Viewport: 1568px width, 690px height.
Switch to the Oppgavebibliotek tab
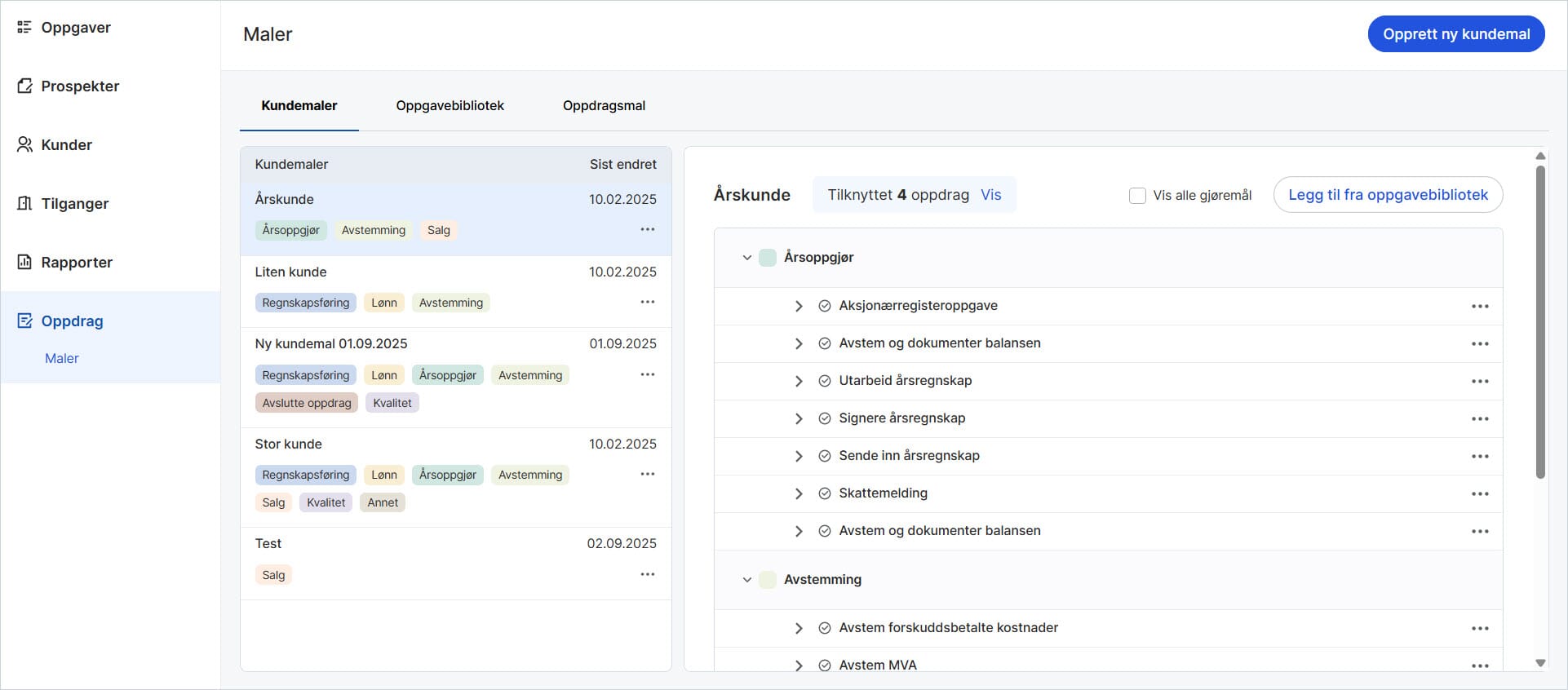[450, 106]
